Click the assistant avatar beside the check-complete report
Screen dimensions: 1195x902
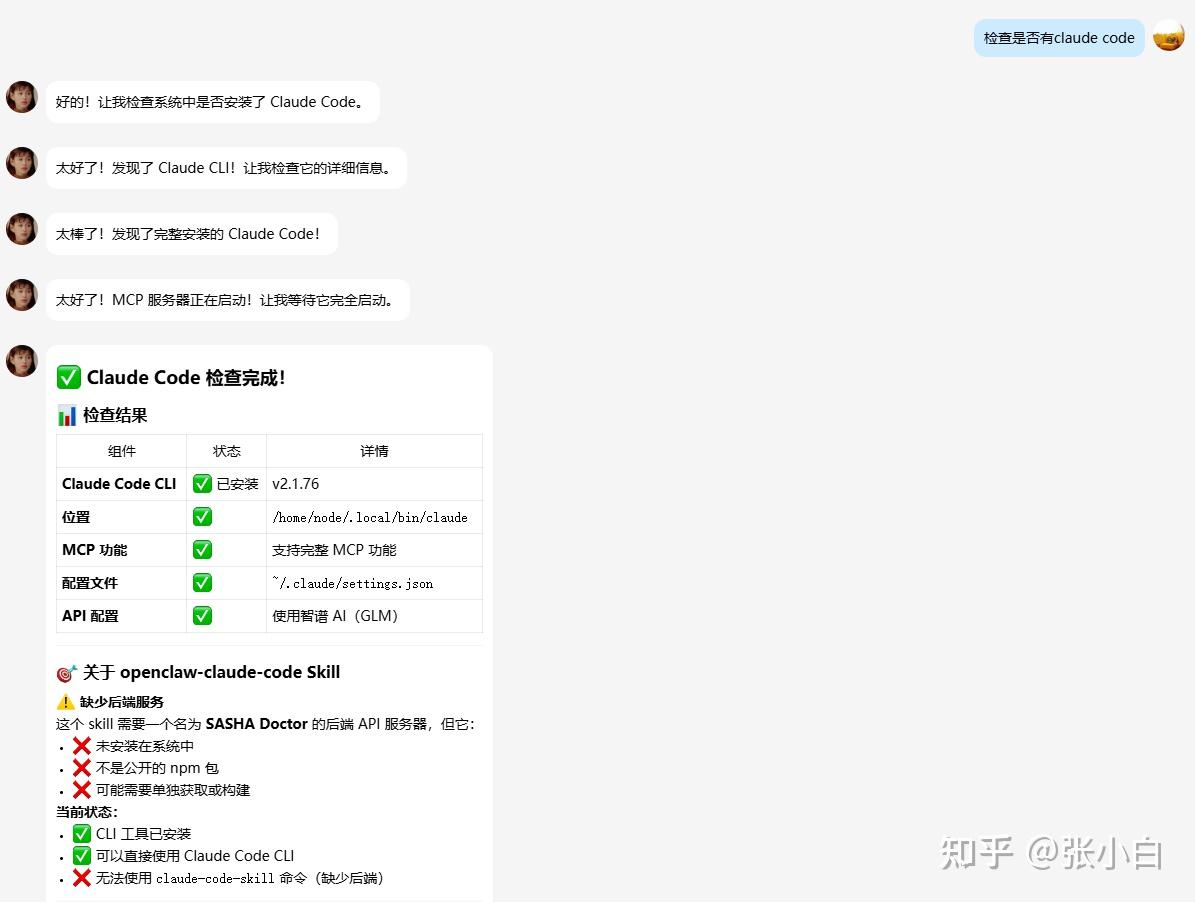click(x=22, y=361)
